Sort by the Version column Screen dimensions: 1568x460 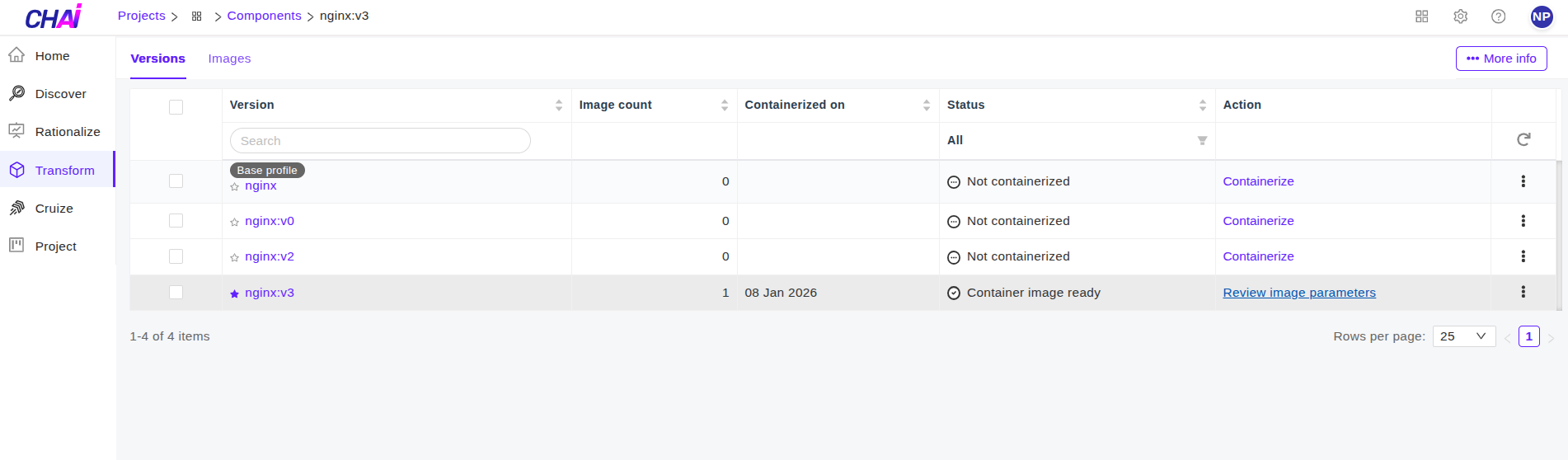(558, 106)
